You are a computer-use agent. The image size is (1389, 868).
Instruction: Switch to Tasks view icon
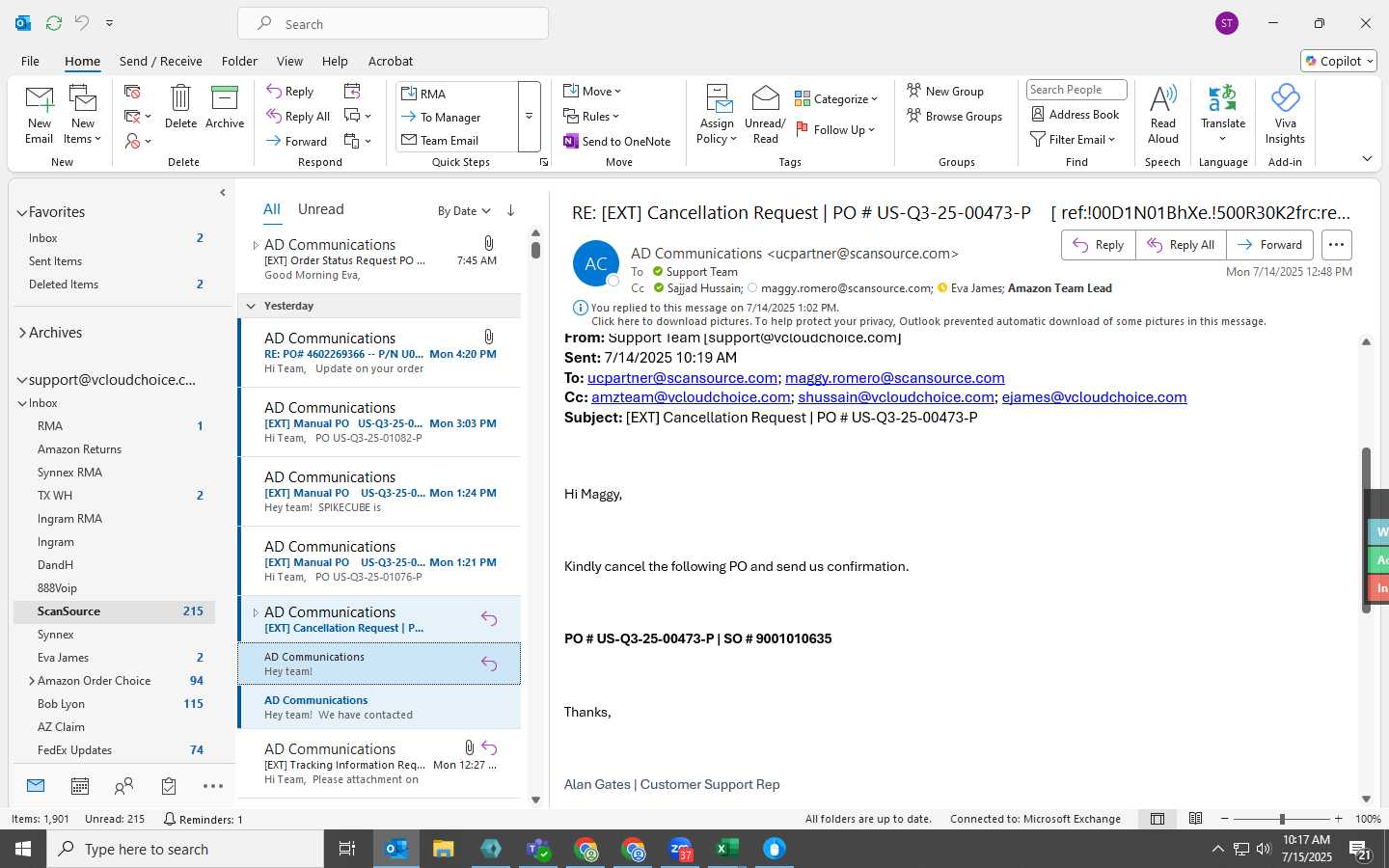(169, 786)
